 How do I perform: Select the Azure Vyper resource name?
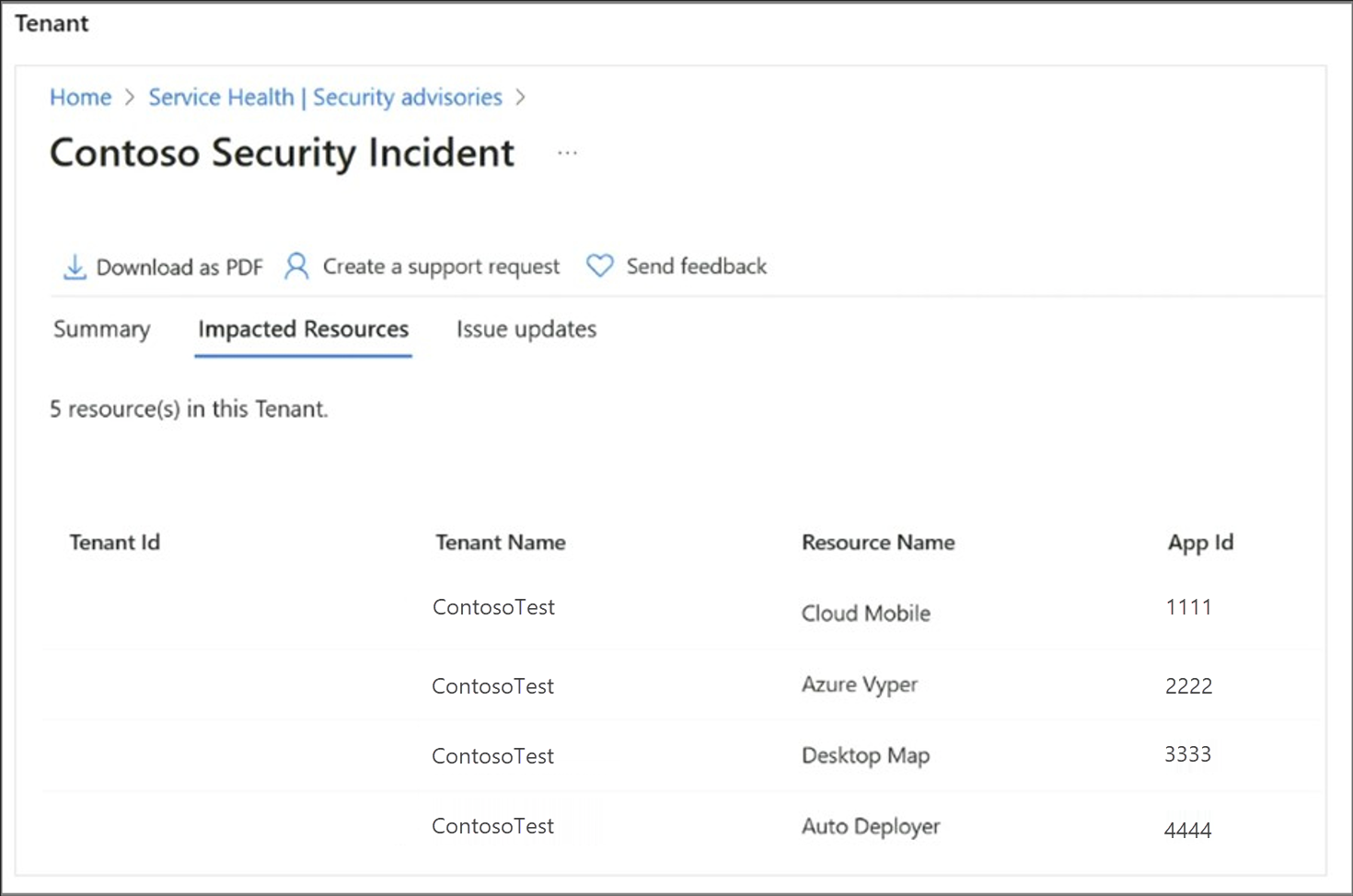pos(860,685)
